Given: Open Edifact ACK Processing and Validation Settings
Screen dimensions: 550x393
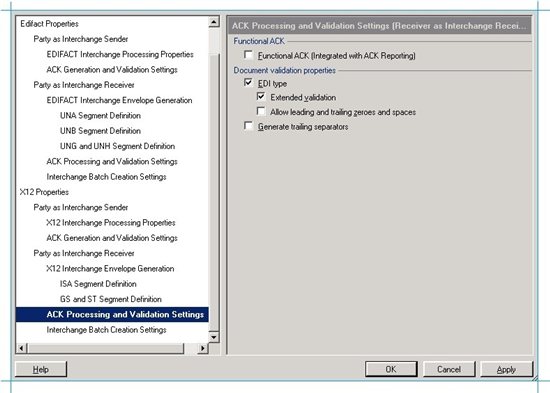Looking at the screenshot, I should click(x=112, y=161).
